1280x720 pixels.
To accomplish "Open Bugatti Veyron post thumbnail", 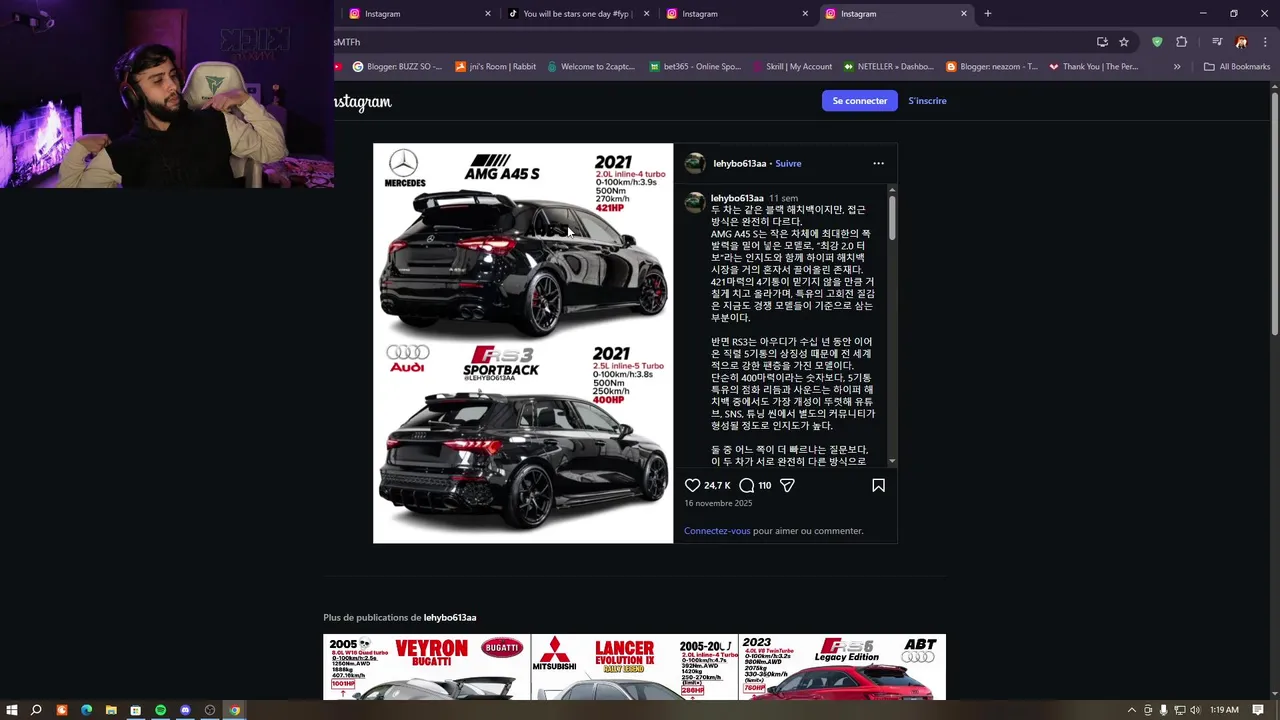I will point(426,667).
